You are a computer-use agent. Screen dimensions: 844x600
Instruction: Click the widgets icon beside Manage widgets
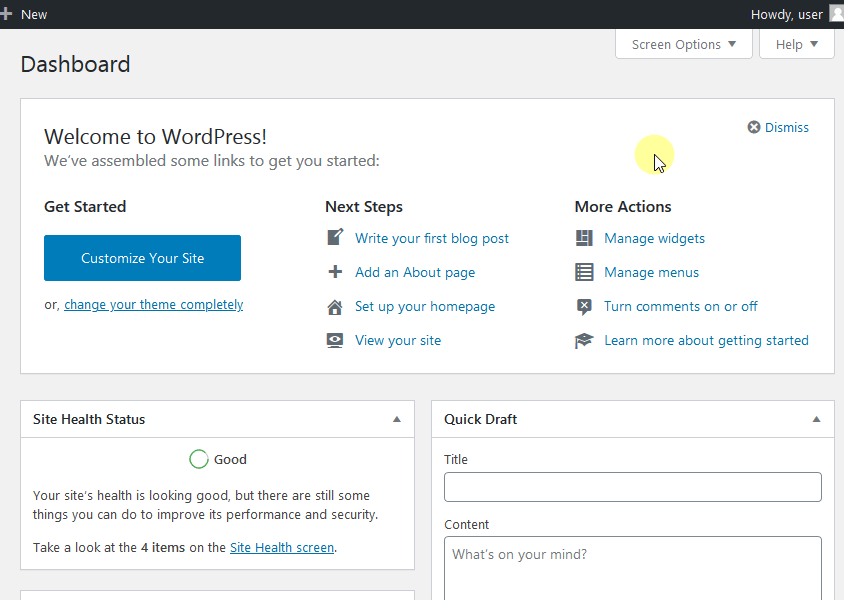point(584,238)
